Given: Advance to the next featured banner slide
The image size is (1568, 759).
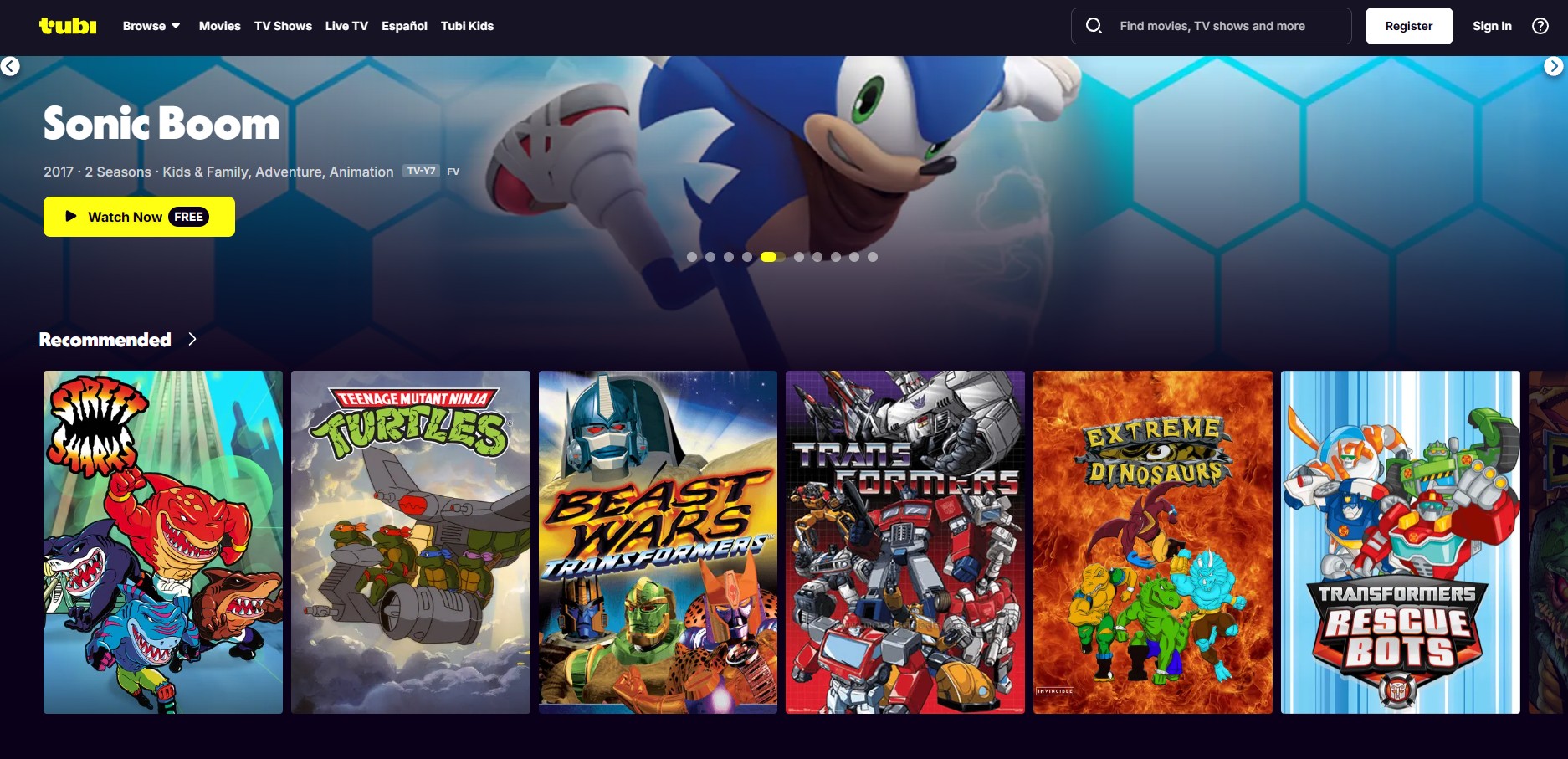Looking at the screenshot, I should click(1554, 66).
